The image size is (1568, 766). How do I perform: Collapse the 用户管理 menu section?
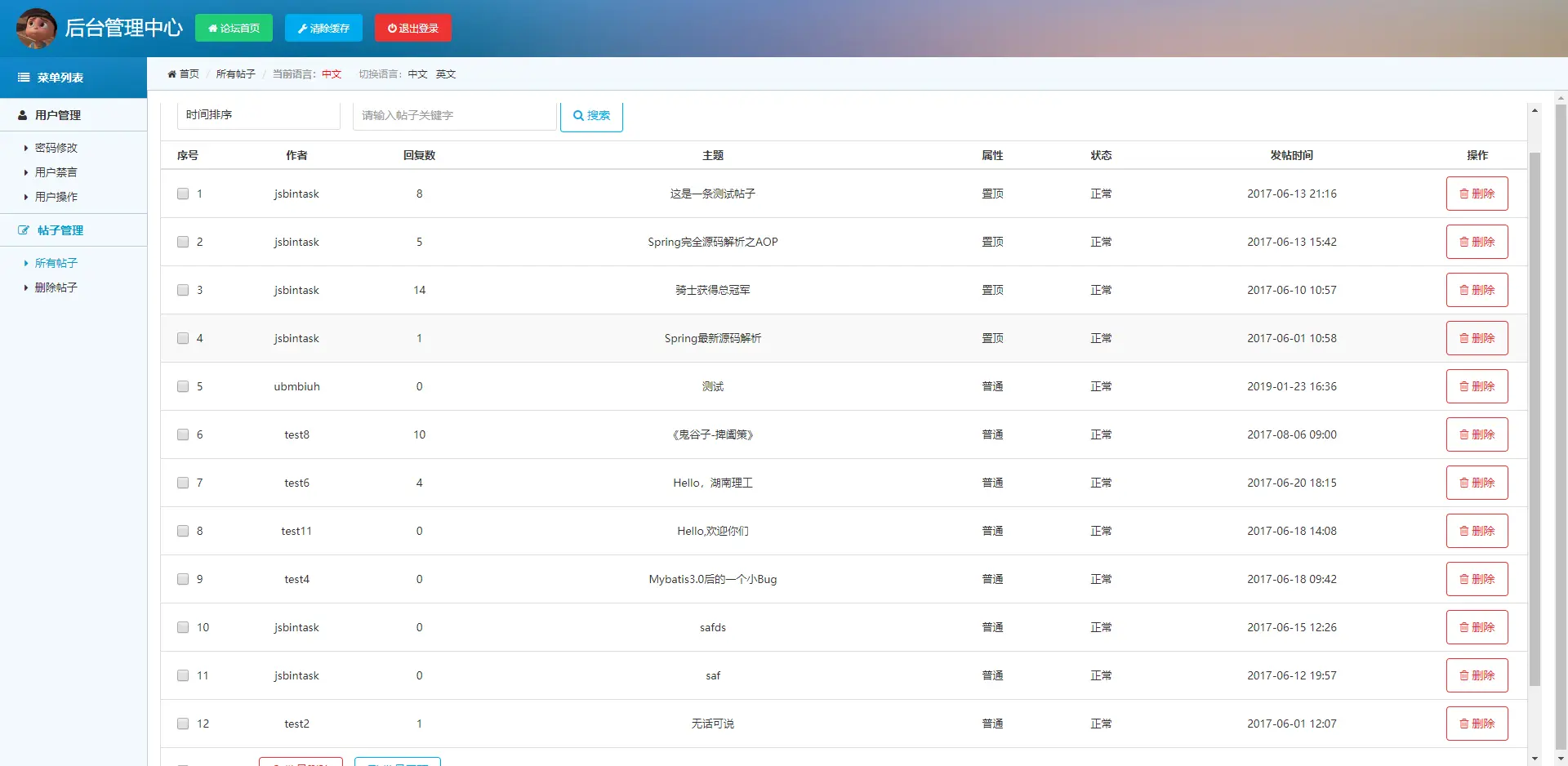(73, 115)
